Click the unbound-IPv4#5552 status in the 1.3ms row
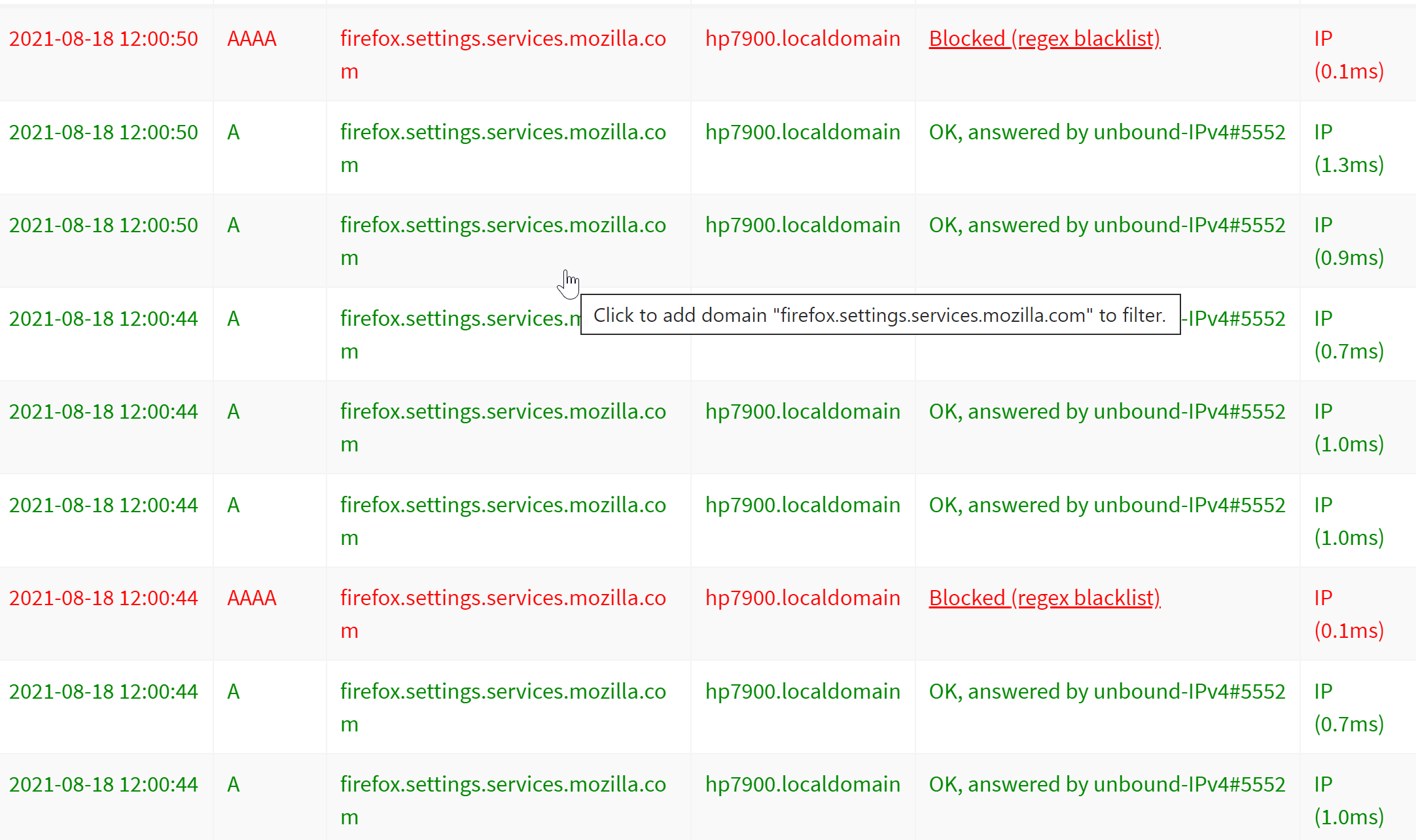The height and width of the screenshot is (840, 1416). [x=1107, y=132]
